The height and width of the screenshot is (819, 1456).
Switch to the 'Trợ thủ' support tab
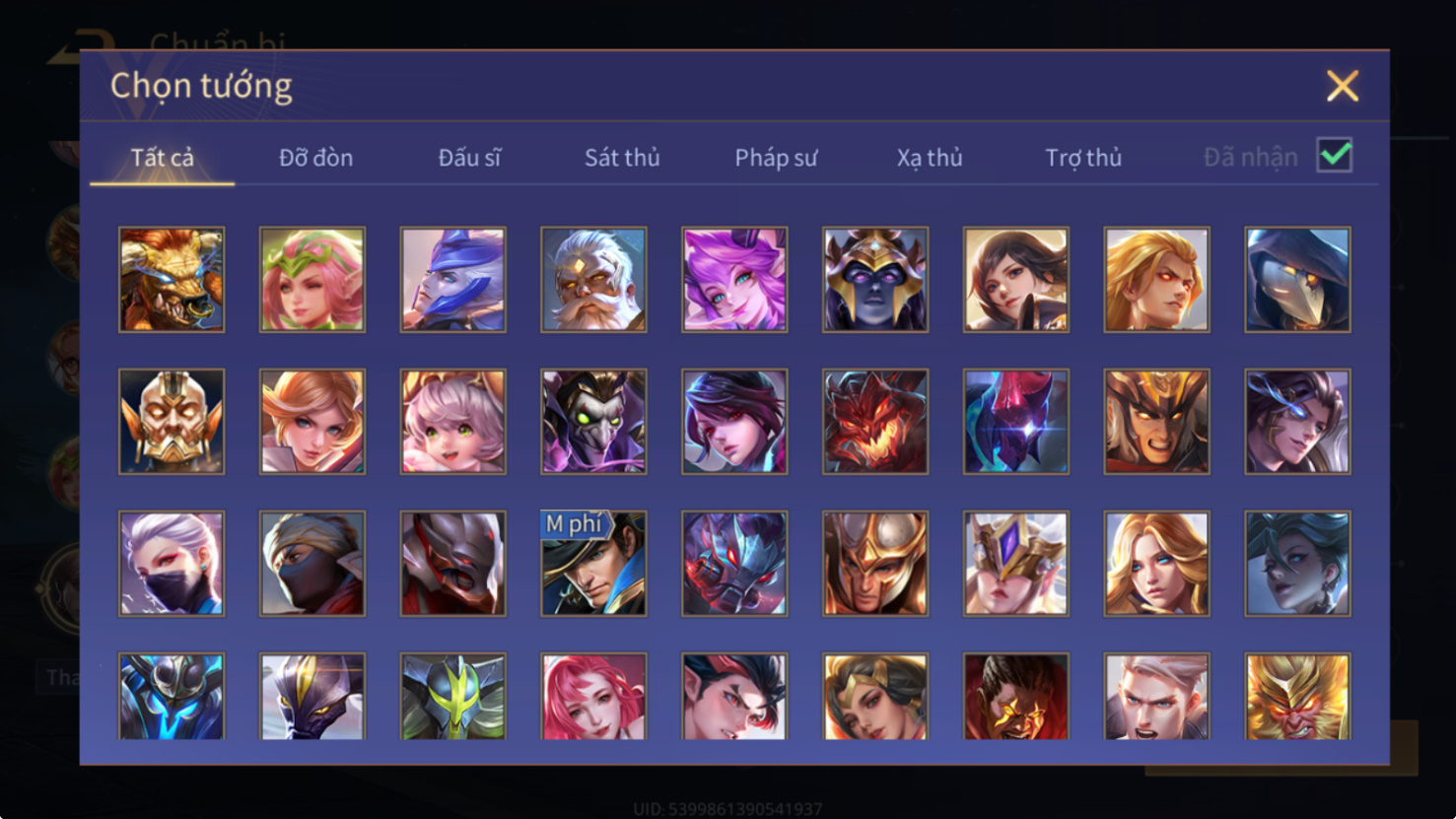(x=1083, y=158)
